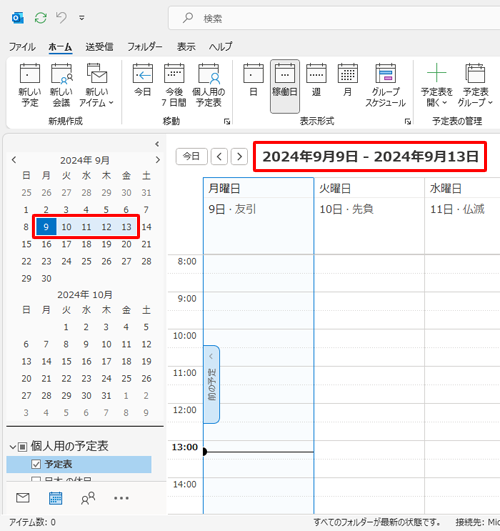Open 表示形式 group dialog launcher
Viewport: 500px width, 531px height.
click(408, 121)
